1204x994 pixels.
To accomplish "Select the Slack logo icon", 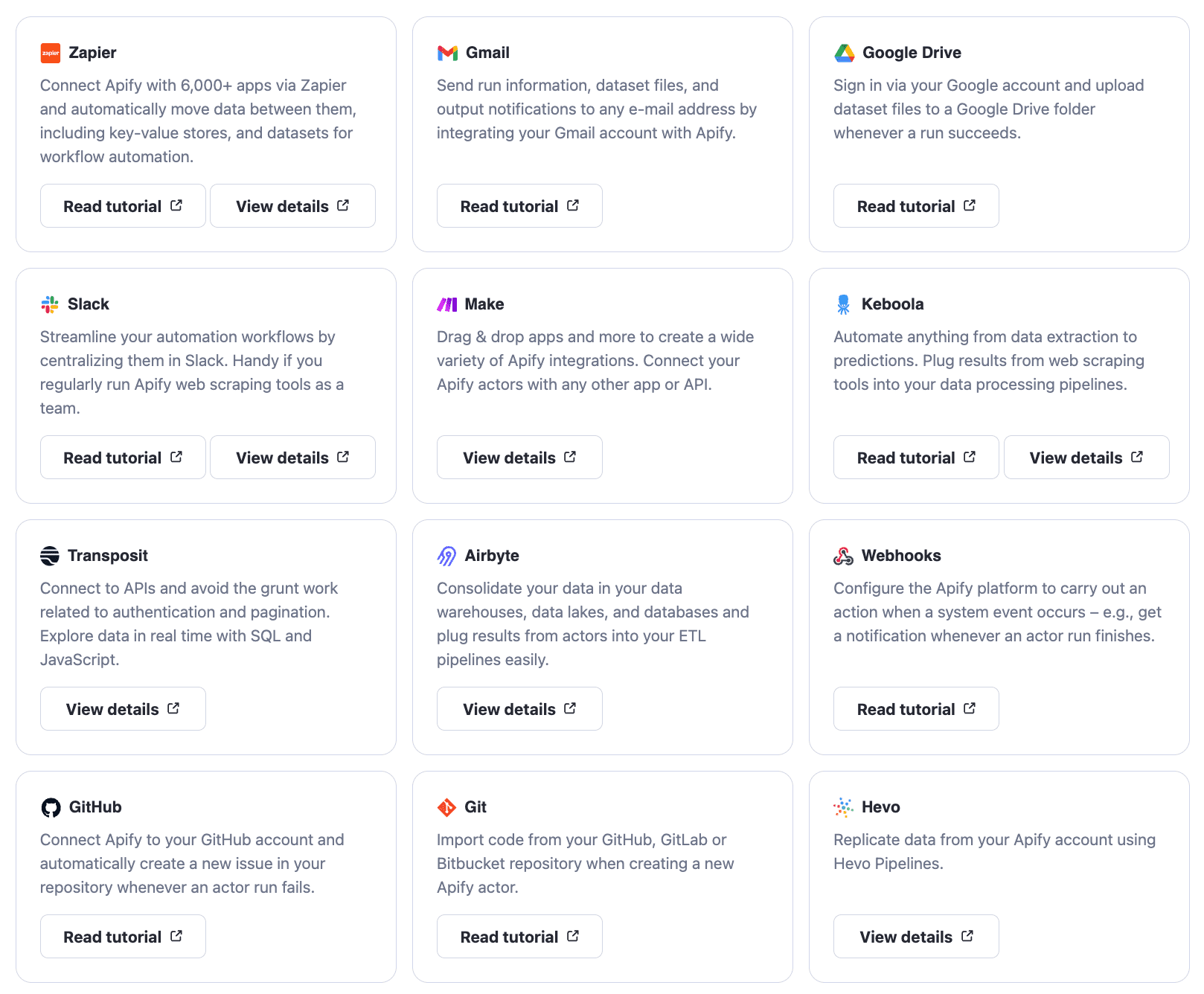I will (x=49, y=304).
